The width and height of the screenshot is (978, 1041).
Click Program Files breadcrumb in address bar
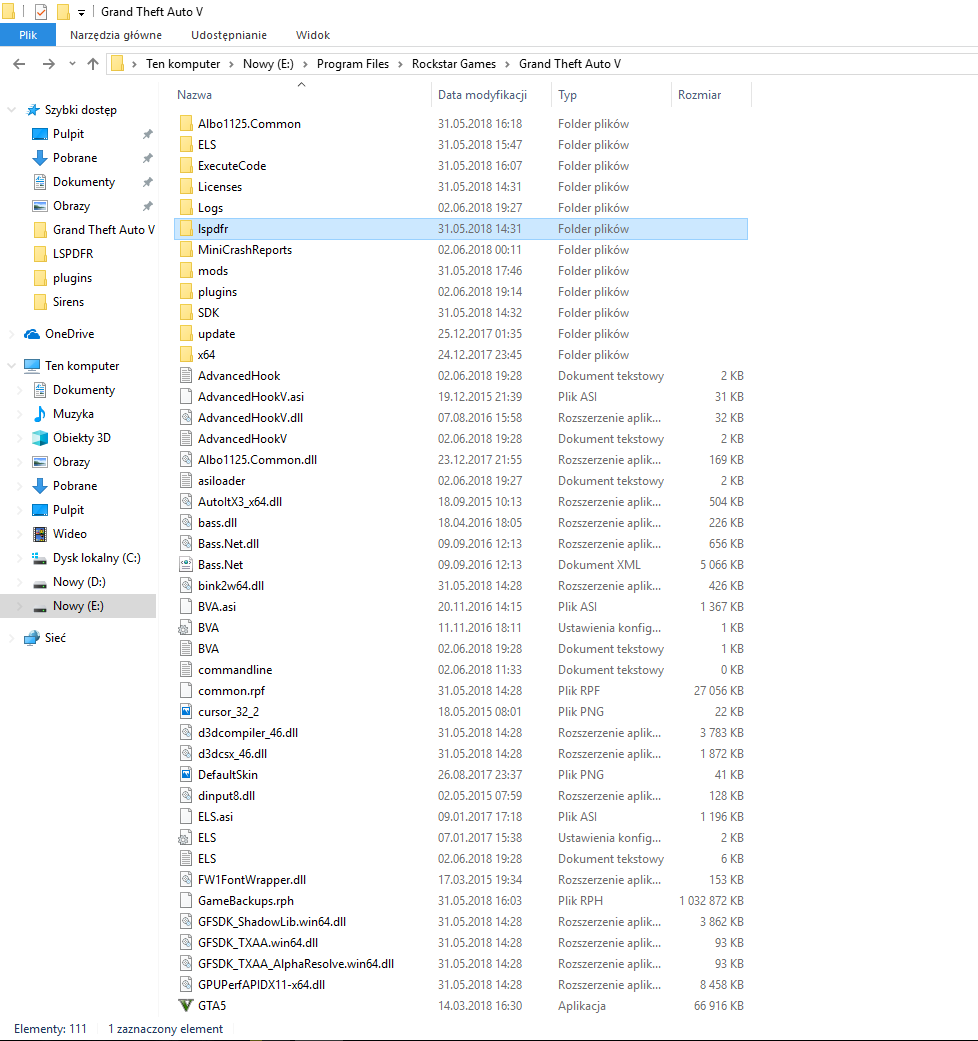353,64
